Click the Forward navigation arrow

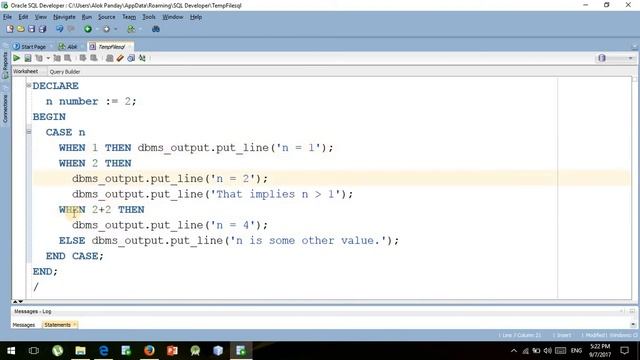click(107, 29)
